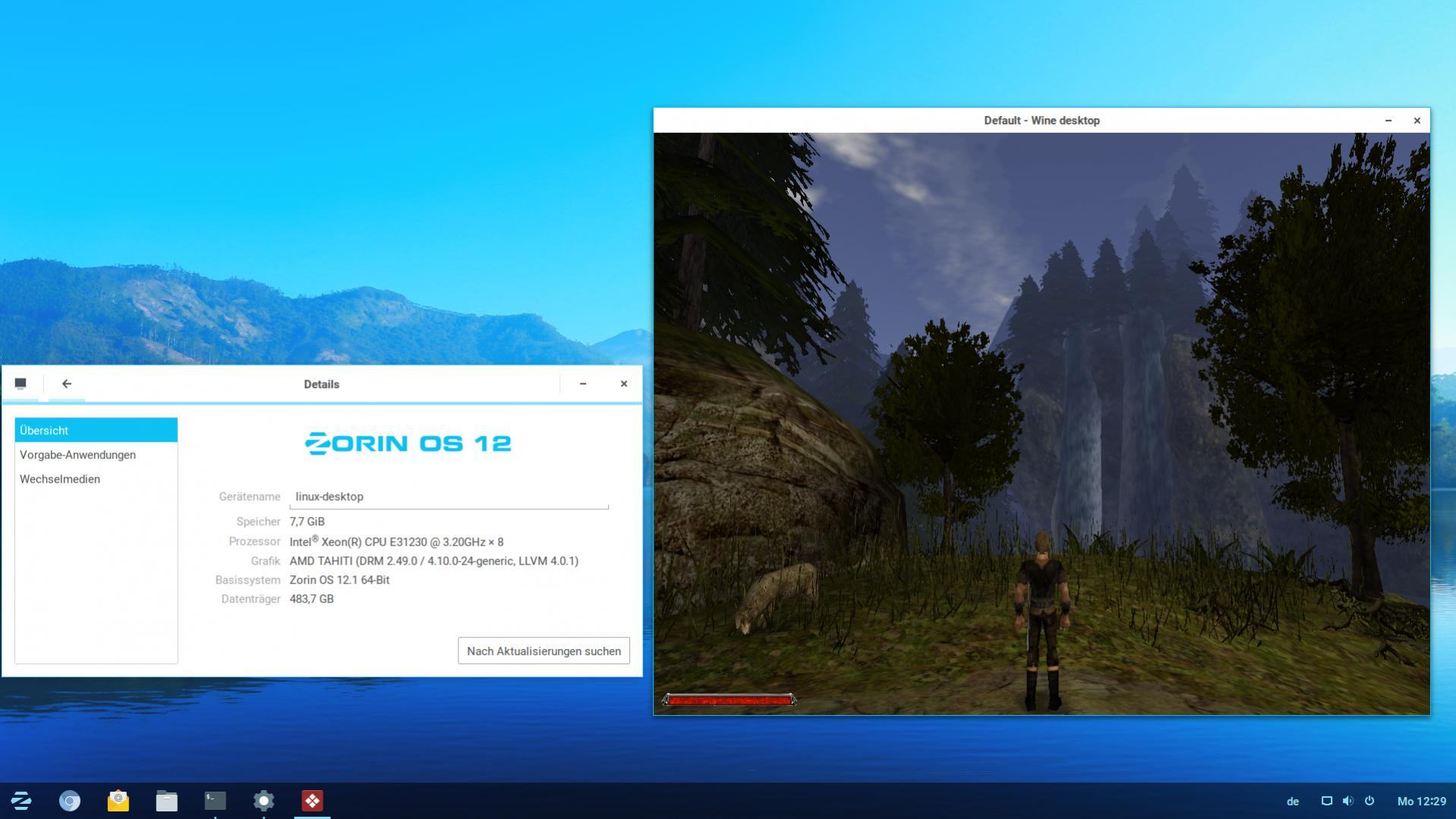Launch Chromium browser from taskbar
This screenshot has width=1456, height=819.
click(x=70, y=801)
